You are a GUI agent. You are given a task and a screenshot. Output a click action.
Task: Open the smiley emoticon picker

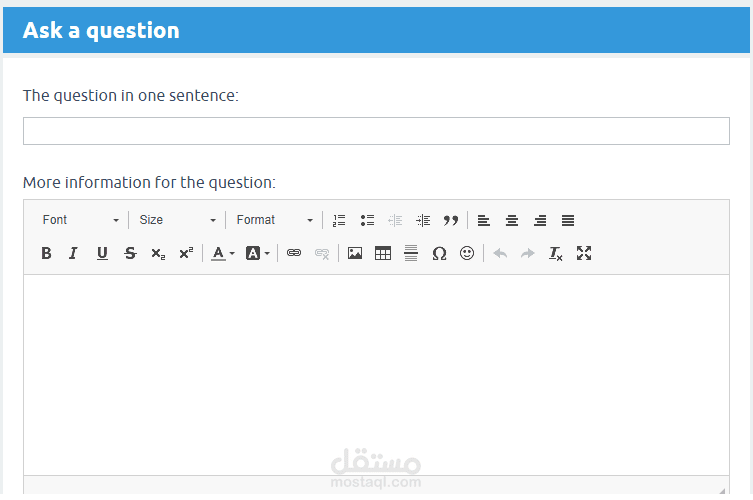[x=467, y=253]
